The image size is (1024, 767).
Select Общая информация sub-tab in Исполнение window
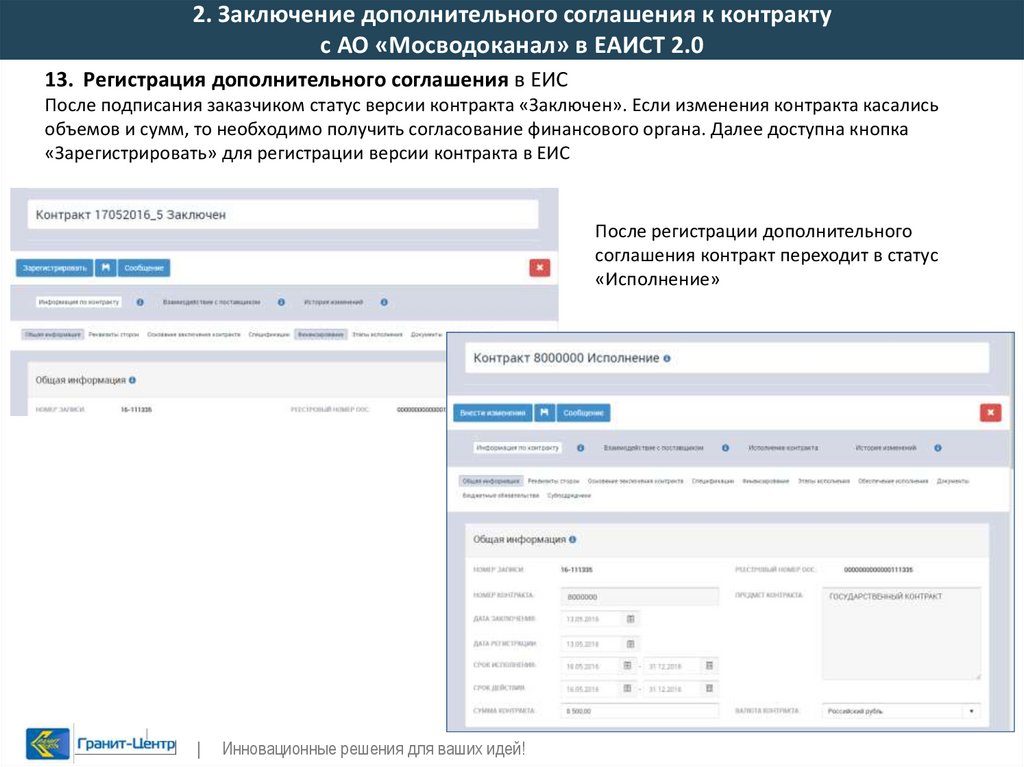tap(491, 481)
